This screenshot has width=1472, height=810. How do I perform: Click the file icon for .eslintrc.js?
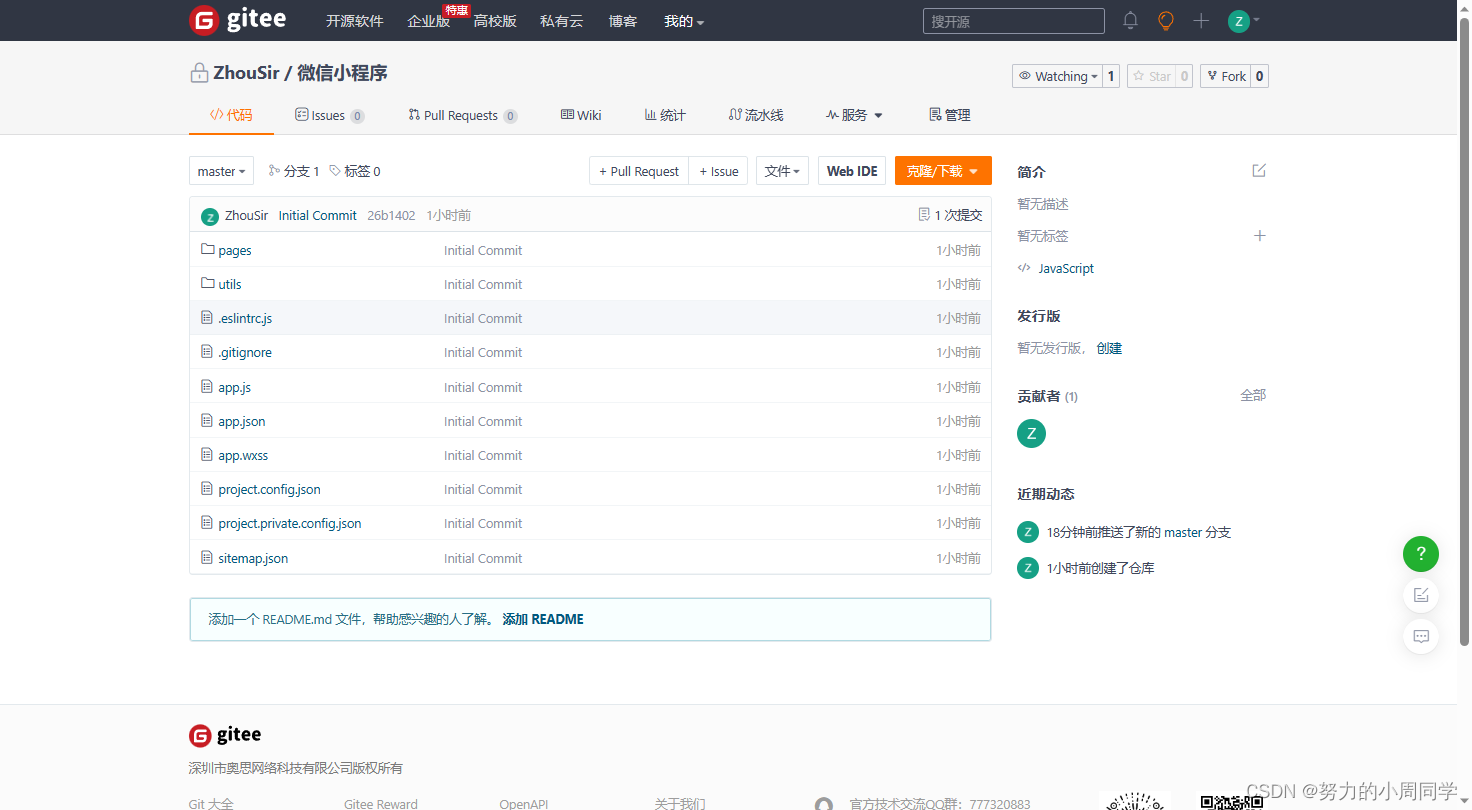click(208, 318)
